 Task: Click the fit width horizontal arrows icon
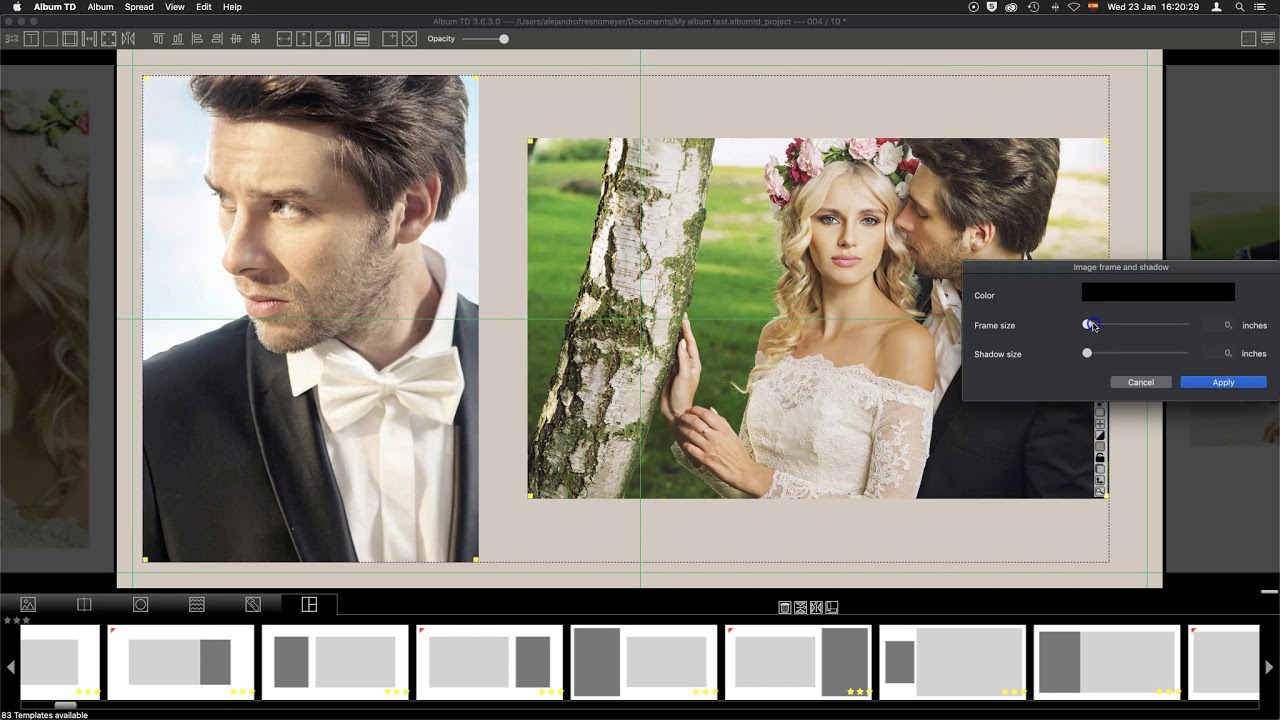pos(284,39)
